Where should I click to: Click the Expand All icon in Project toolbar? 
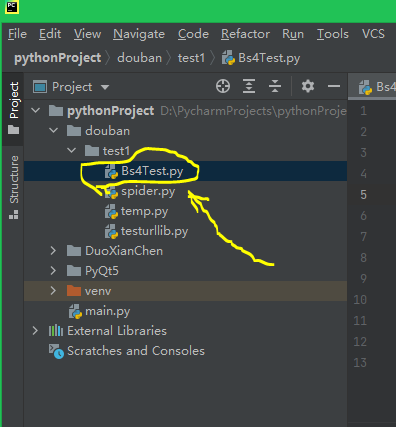coord(249,86)
